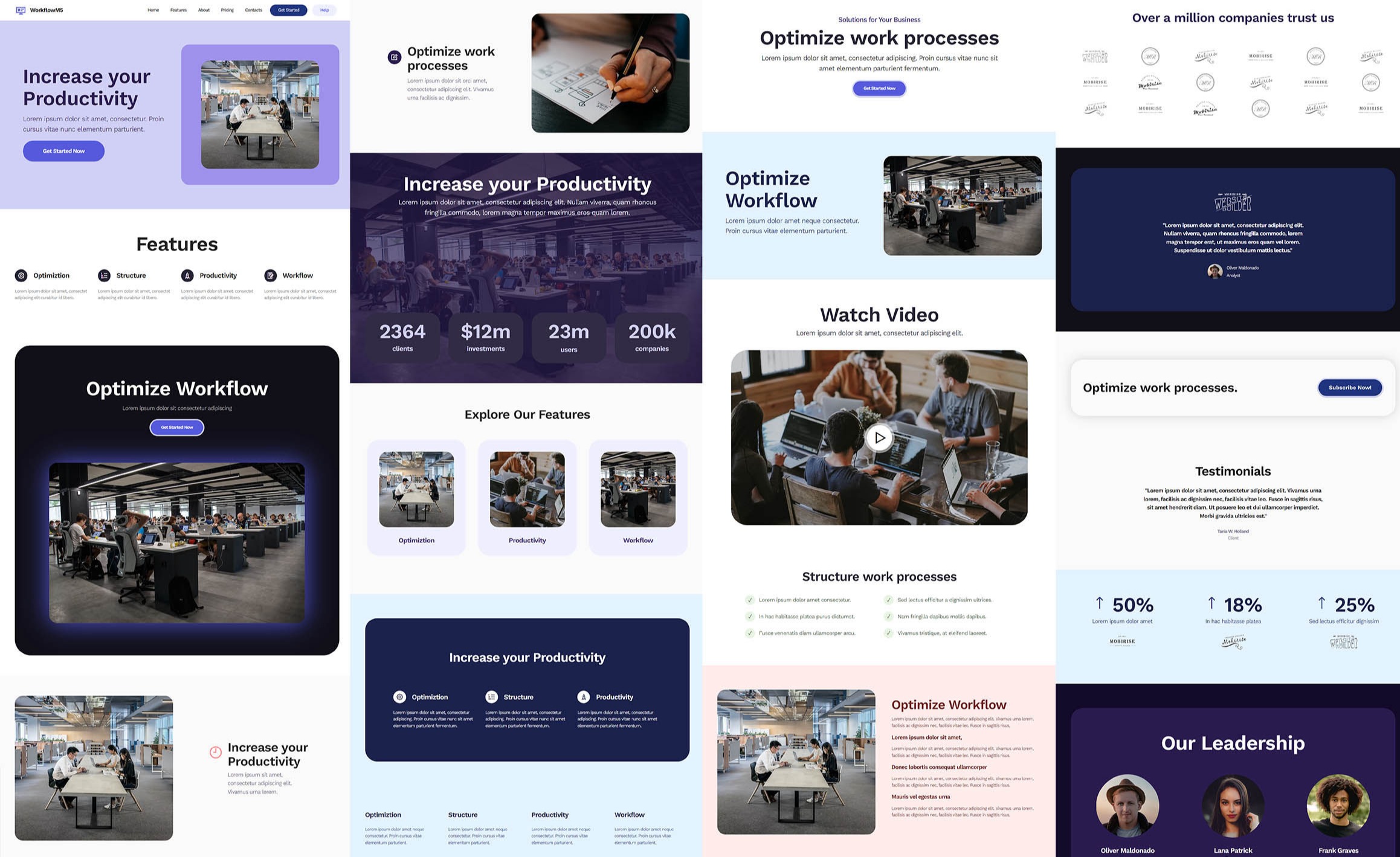Click the Optimization icon in dark section
The height and width of the screenshot is (857, 1400).
click(399, 696)
